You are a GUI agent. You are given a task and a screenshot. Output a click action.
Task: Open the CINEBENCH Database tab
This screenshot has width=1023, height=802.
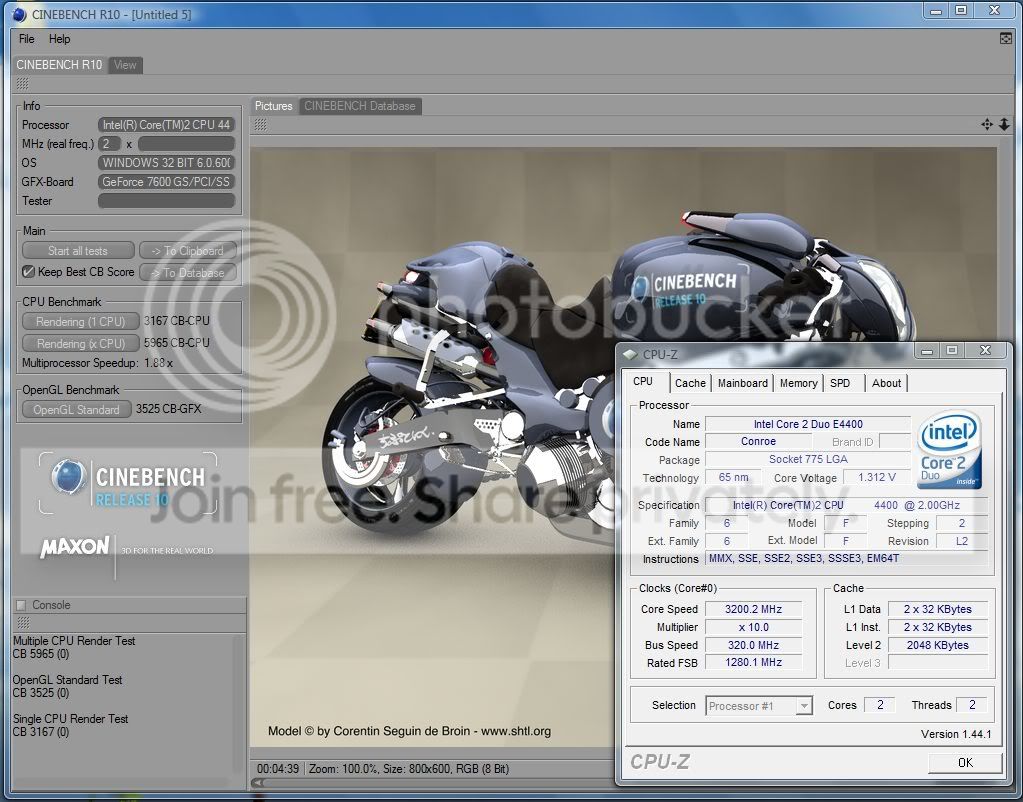click(x=359, y=106)
